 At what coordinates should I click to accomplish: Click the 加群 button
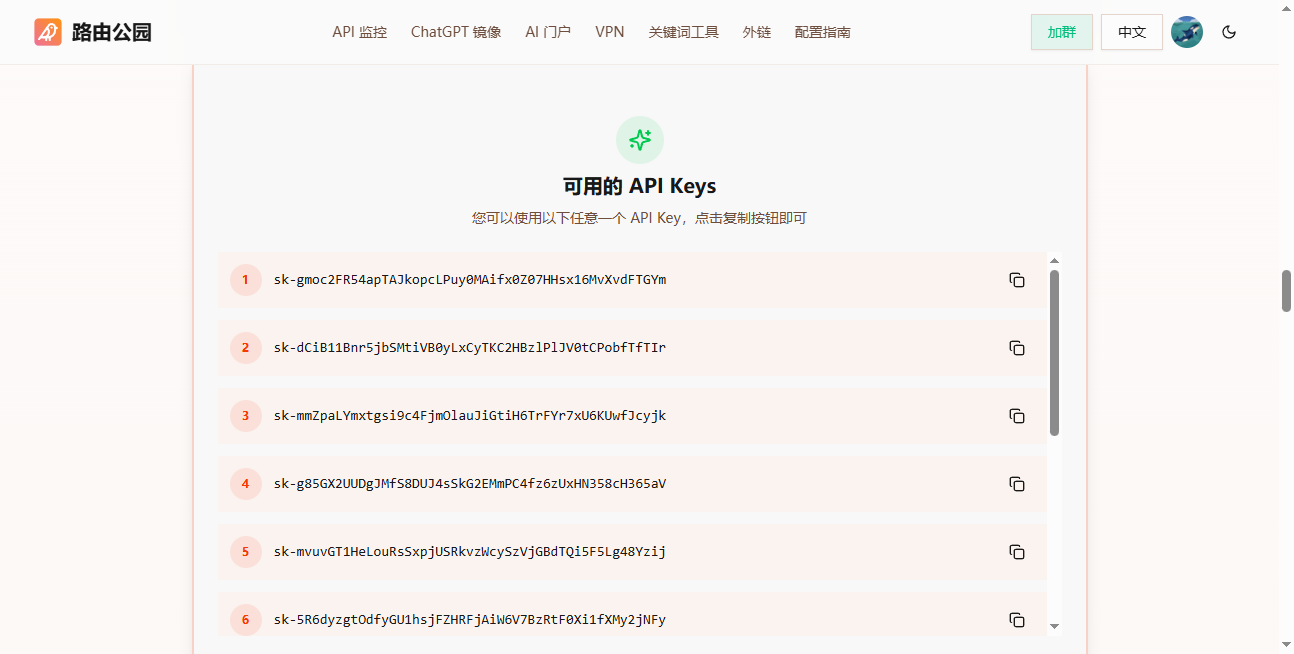[1061, 32]
